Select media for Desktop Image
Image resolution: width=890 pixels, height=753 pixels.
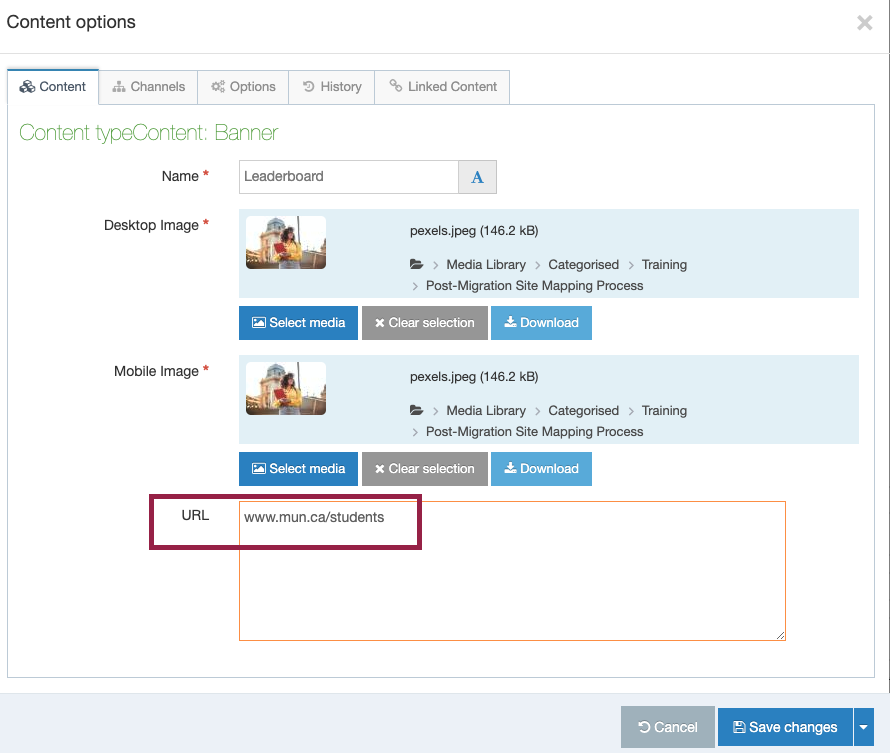[298, 323]
